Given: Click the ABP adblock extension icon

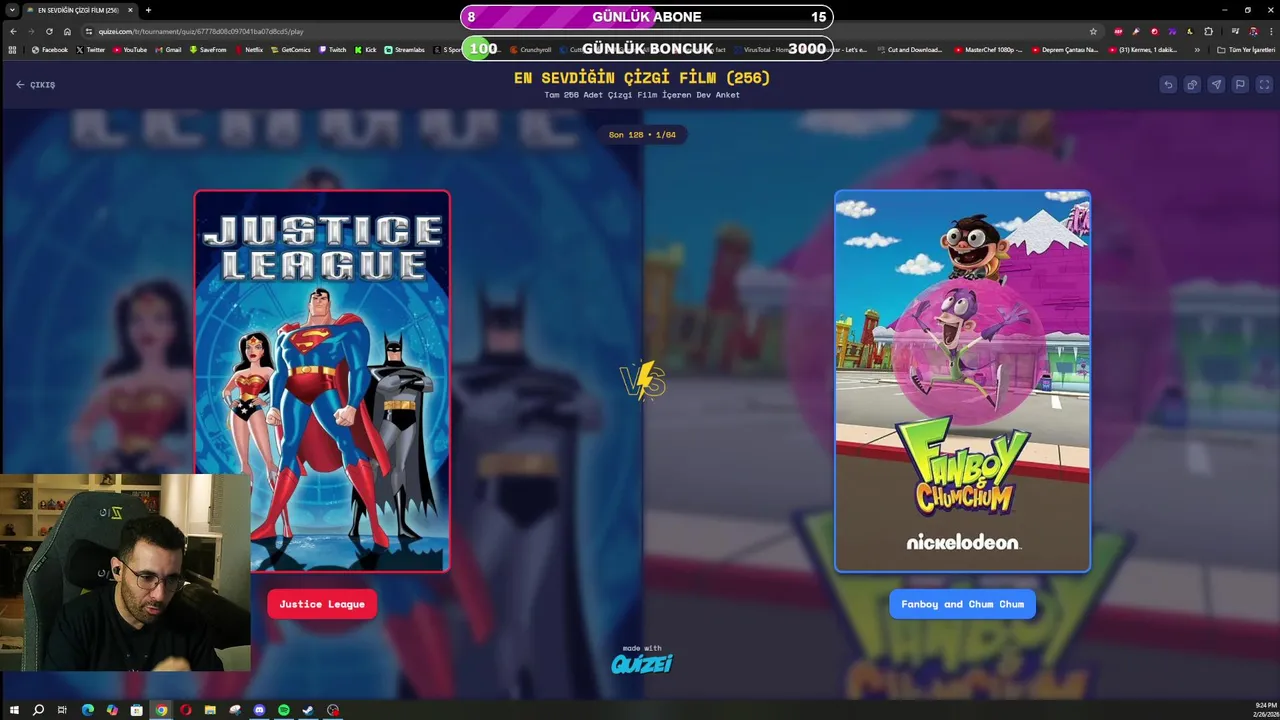Looking at the screenshot, I should point(1118,31).
